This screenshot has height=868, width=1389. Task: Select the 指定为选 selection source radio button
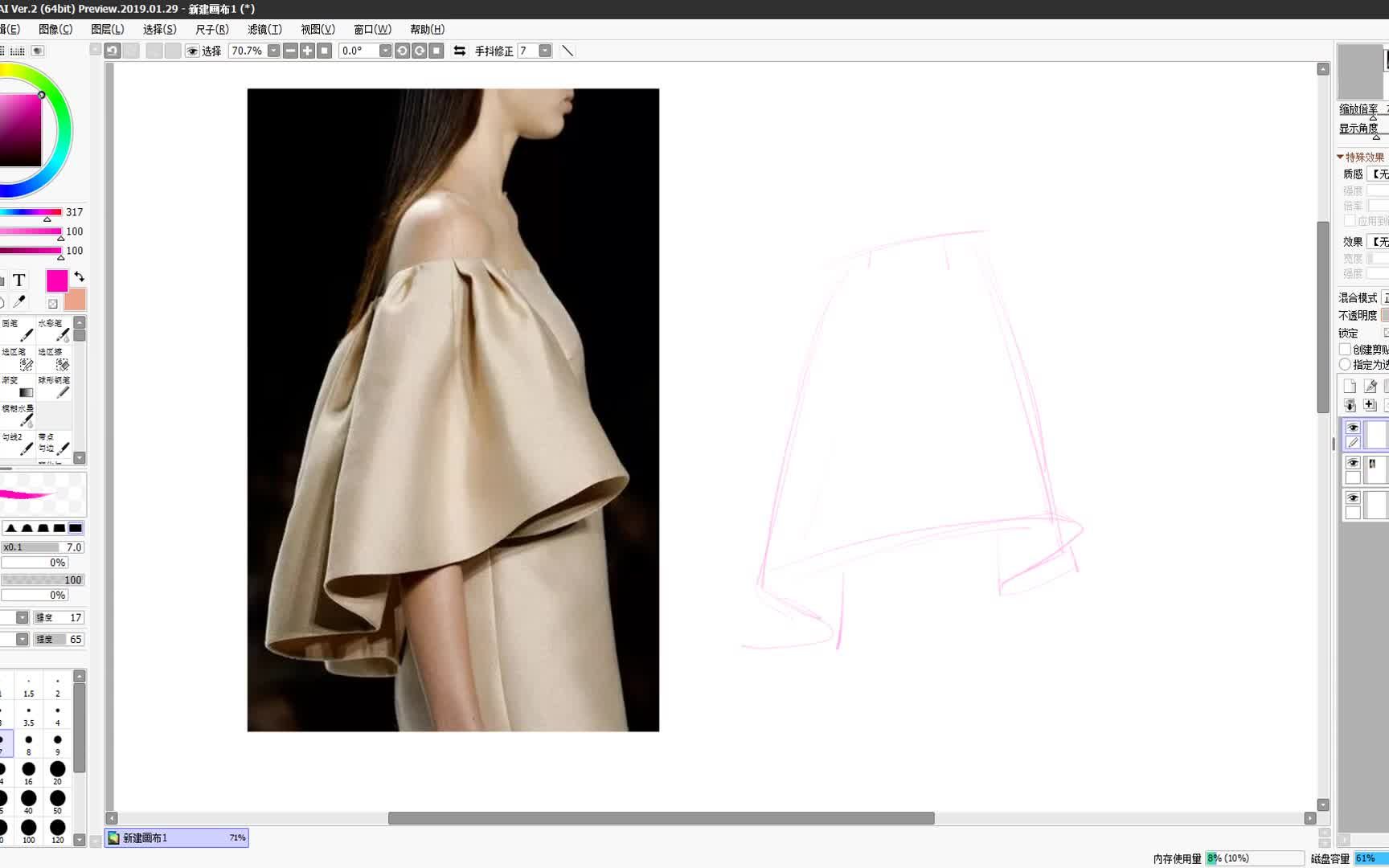[x=1345, y=364]
